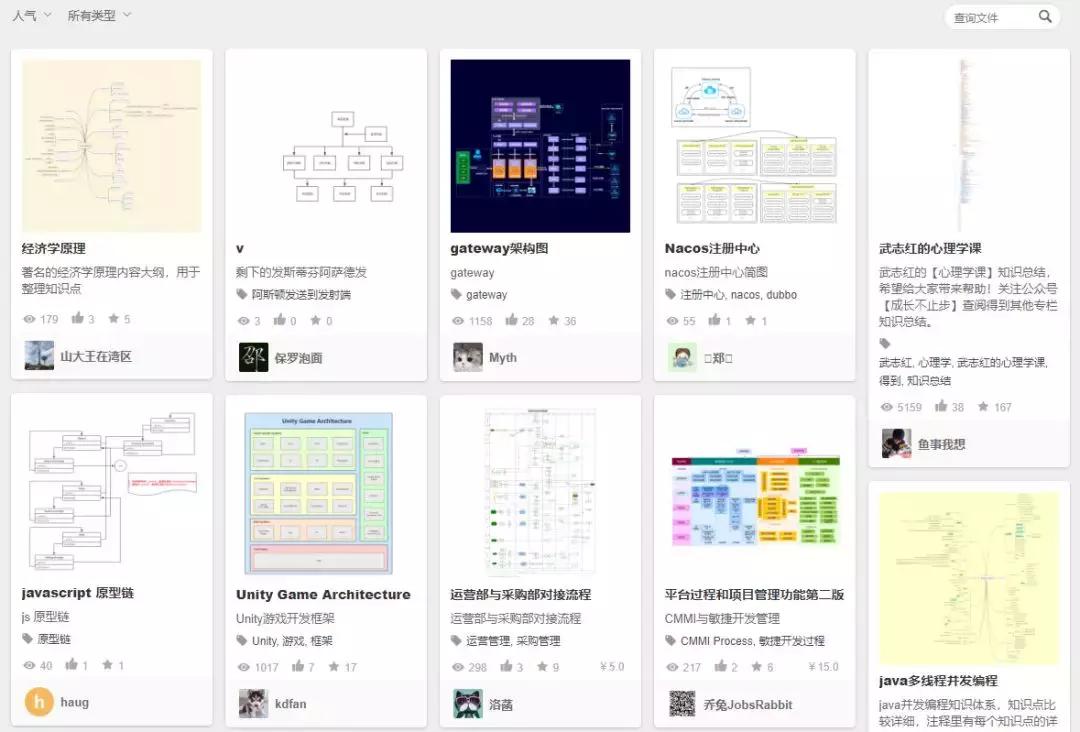Image resolution: width=1080 pixels, height=732 pixels.
Task: Open the 人气 sorting dropdown
Action: 29,15
